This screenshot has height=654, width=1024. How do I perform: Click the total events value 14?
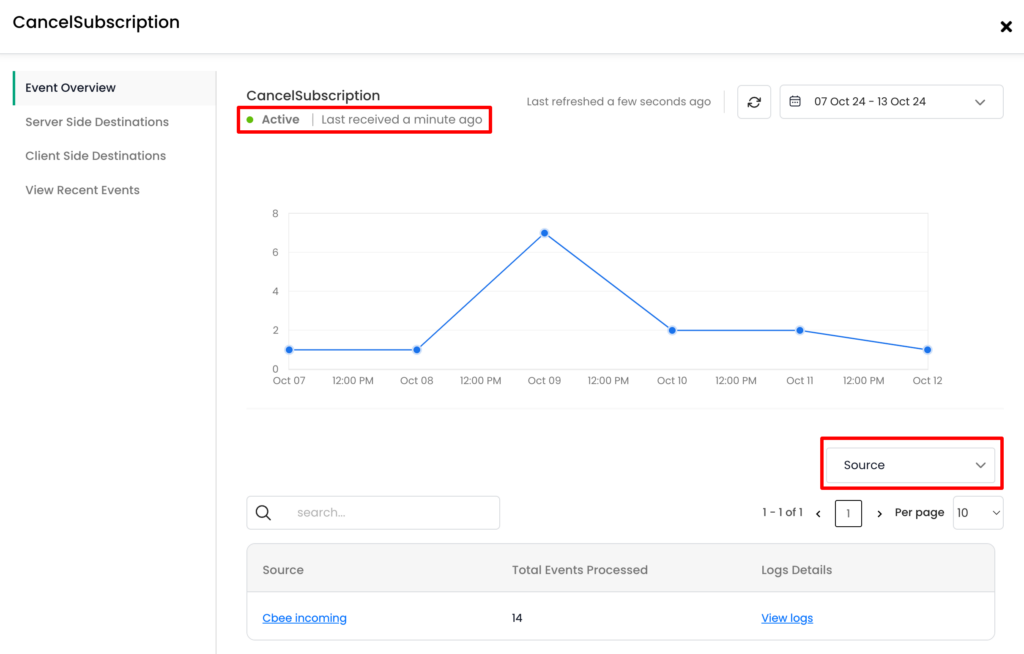(517, 618)
